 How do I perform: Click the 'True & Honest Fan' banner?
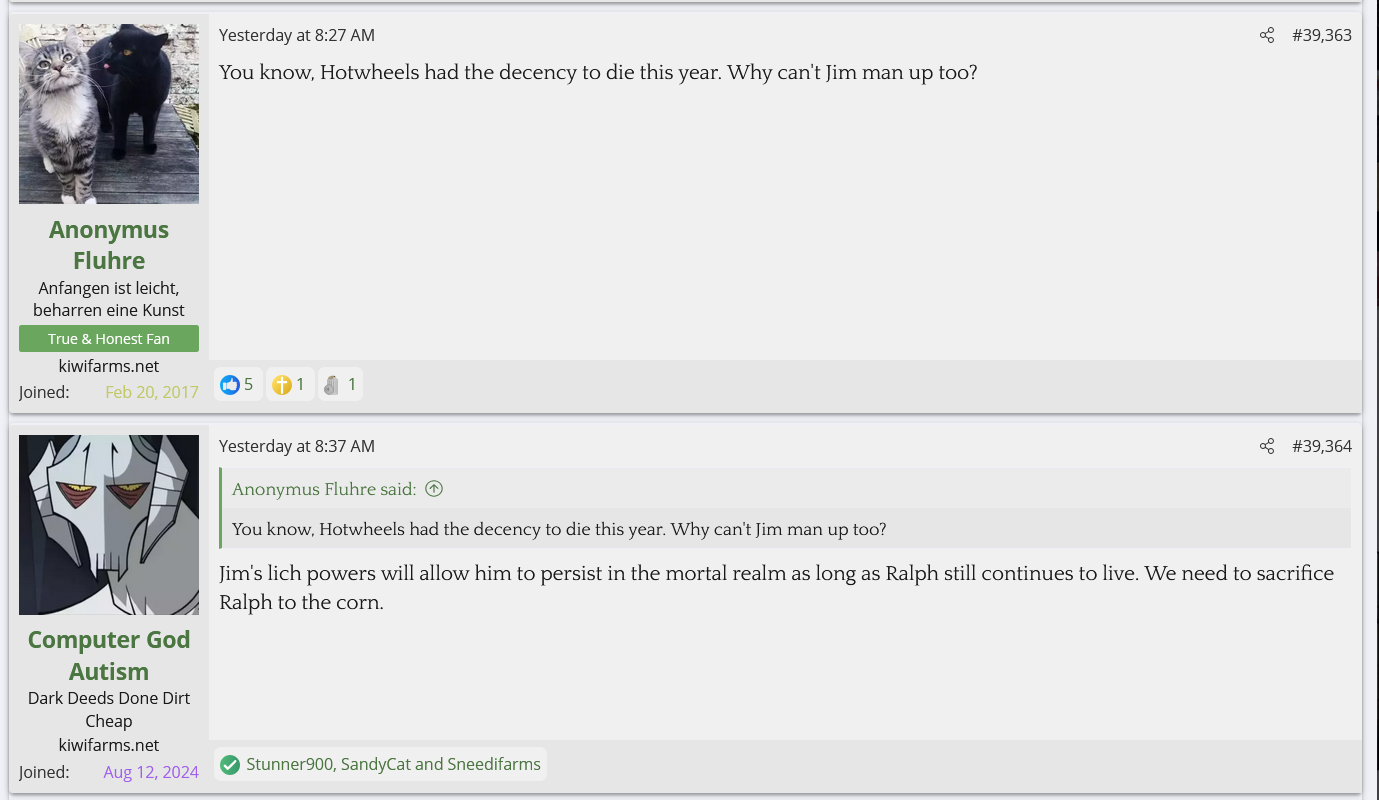pos(109,339)
